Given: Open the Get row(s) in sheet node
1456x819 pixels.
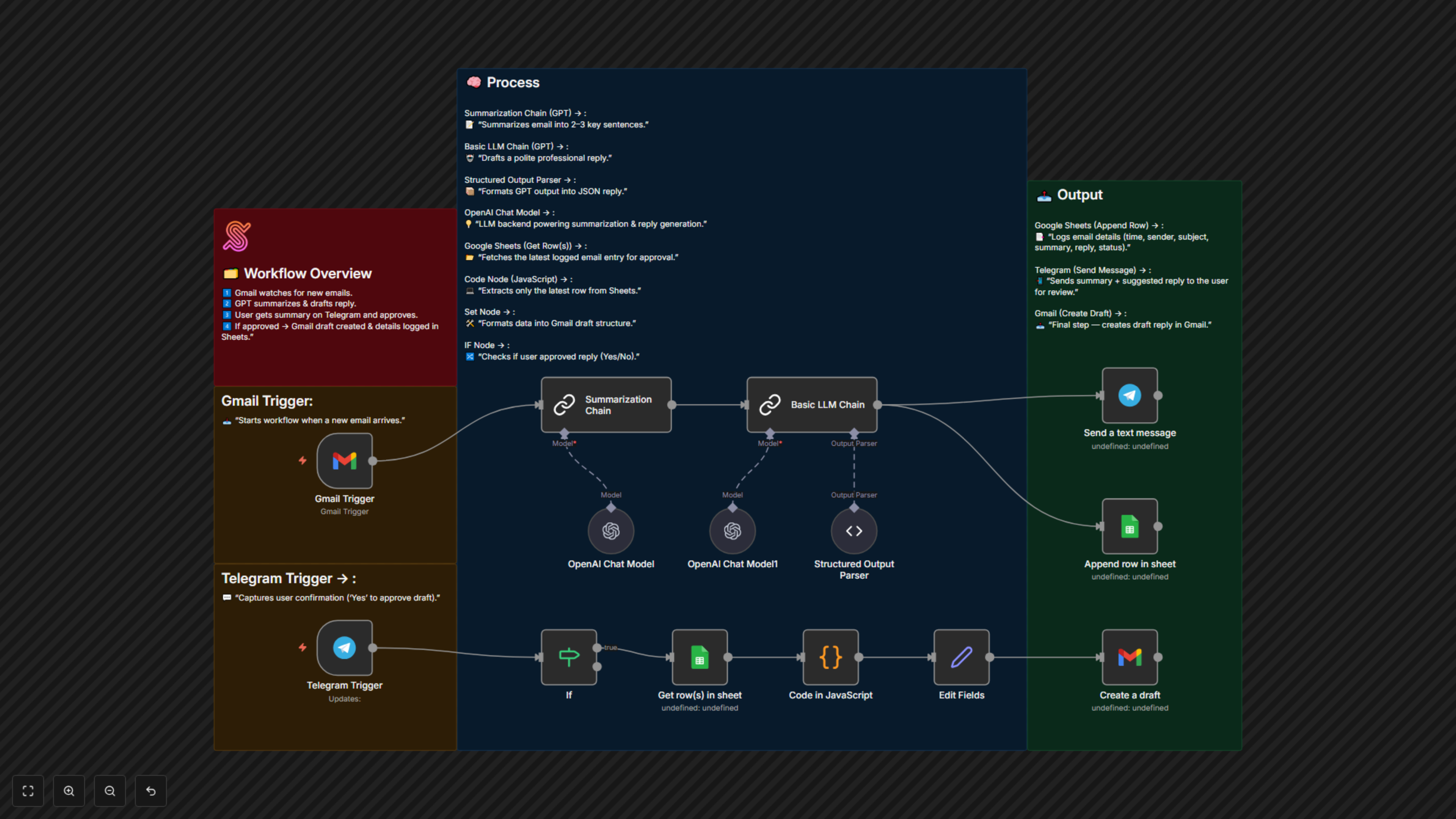Looking at the screenshot, I should (x=700, y=657).
